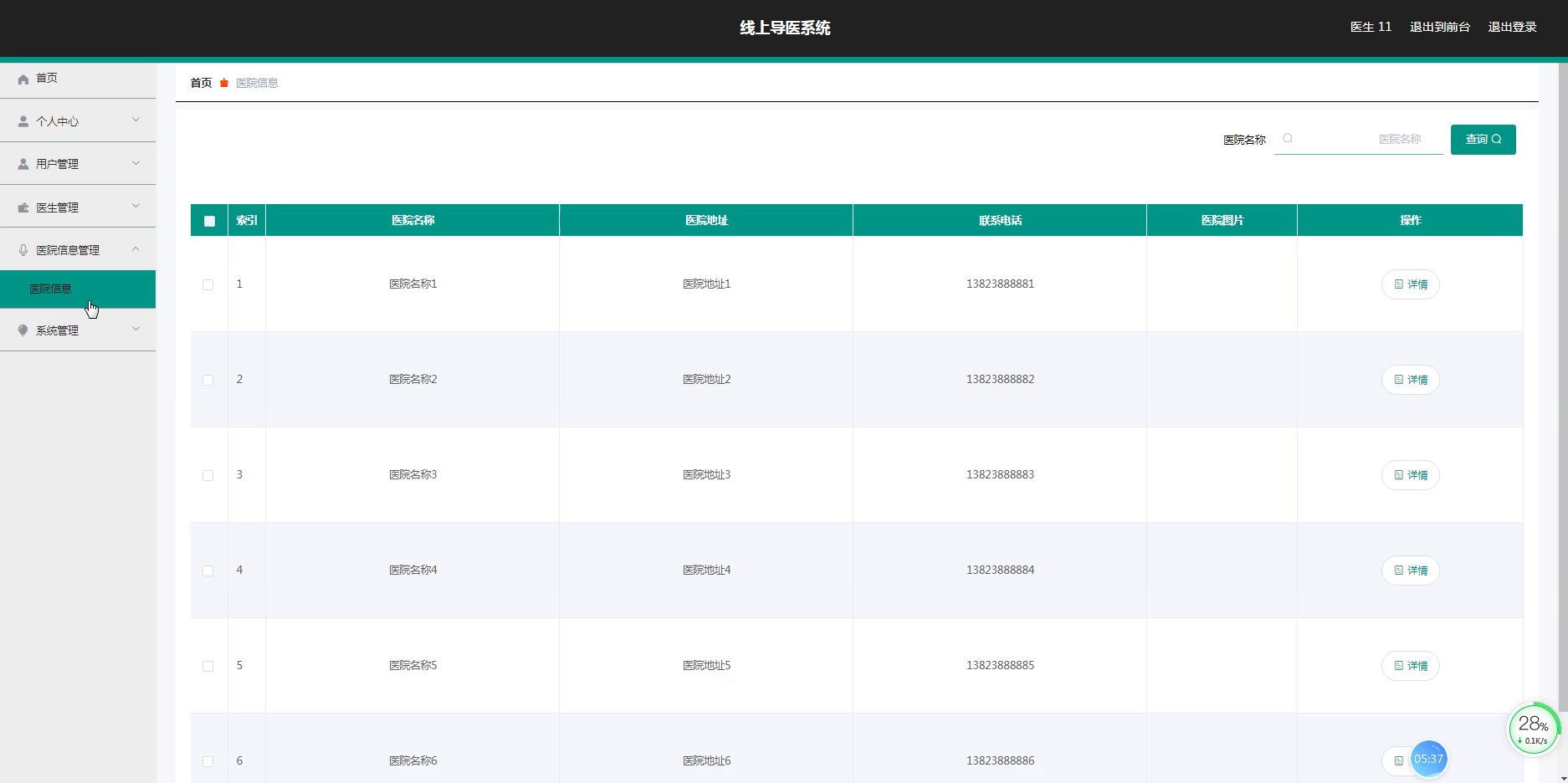1568x783 pixels.
Task: Check the box for row 医院名称6
Action: [208, 761]
